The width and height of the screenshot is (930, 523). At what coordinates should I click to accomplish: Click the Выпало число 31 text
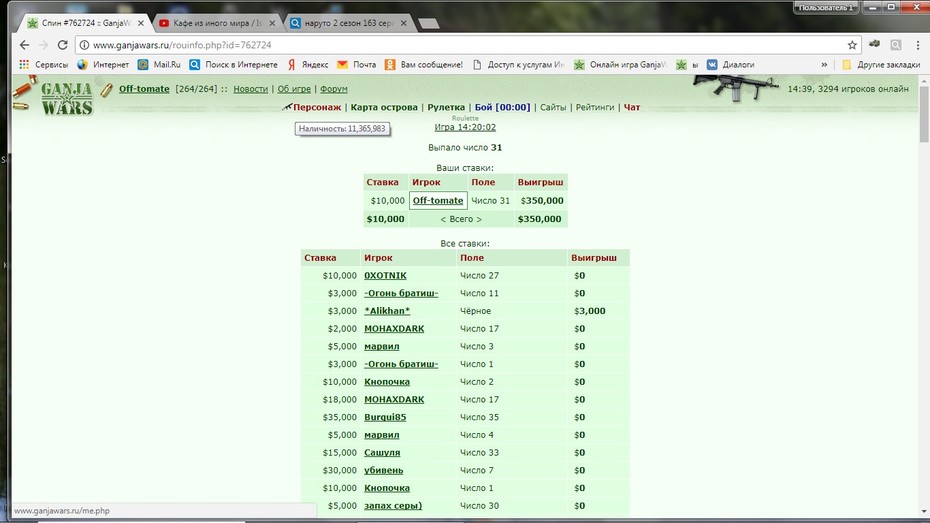[x=465, y=148]
